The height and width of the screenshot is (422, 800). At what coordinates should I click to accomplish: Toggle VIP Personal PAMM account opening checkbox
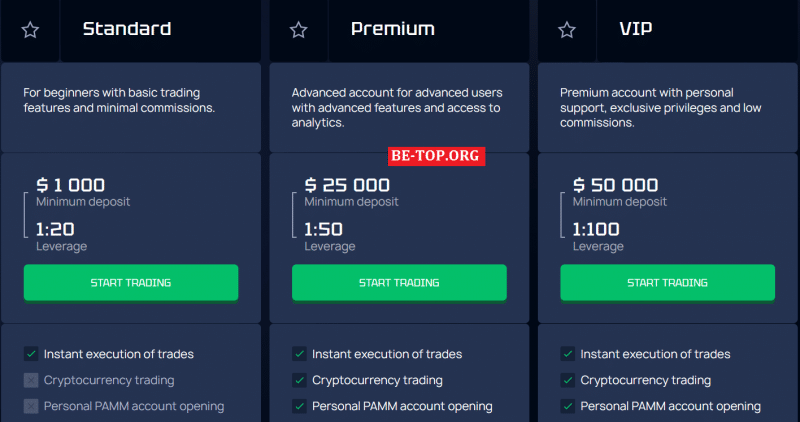point(568,406)
